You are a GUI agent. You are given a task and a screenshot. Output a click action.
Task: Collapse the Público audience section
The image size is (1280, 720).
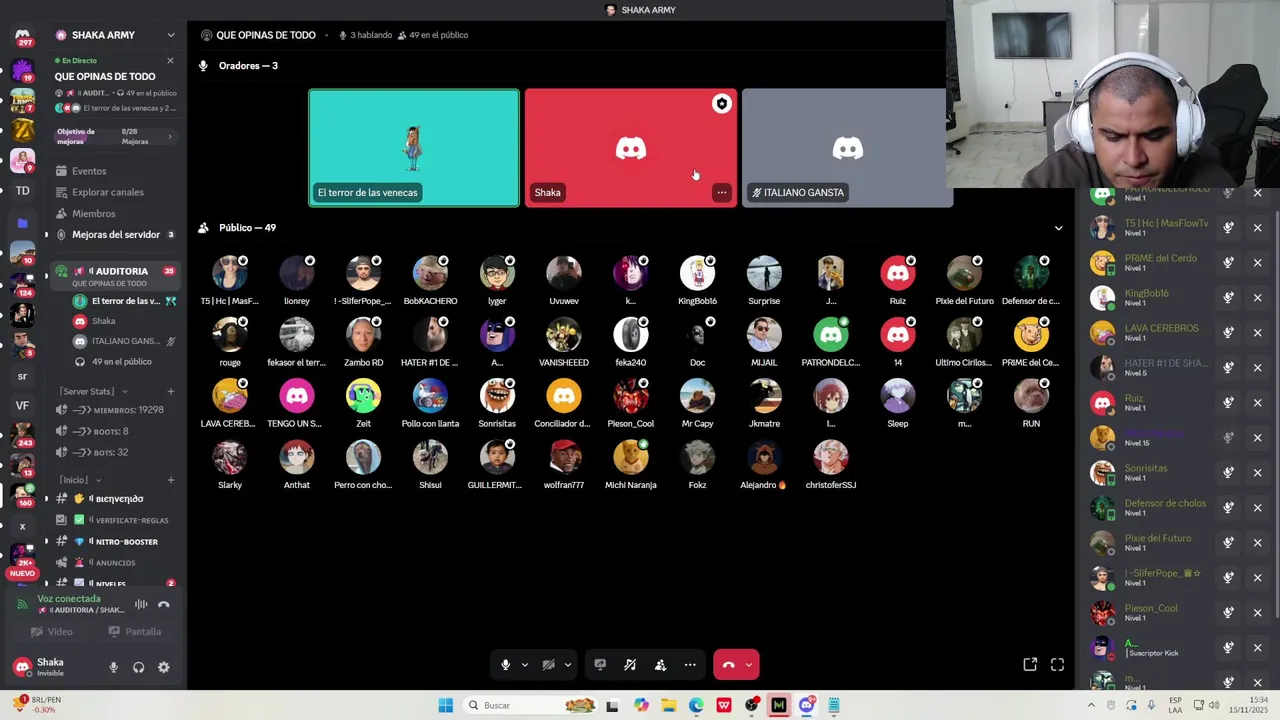pyautogui.click(x=1058, y=228)
